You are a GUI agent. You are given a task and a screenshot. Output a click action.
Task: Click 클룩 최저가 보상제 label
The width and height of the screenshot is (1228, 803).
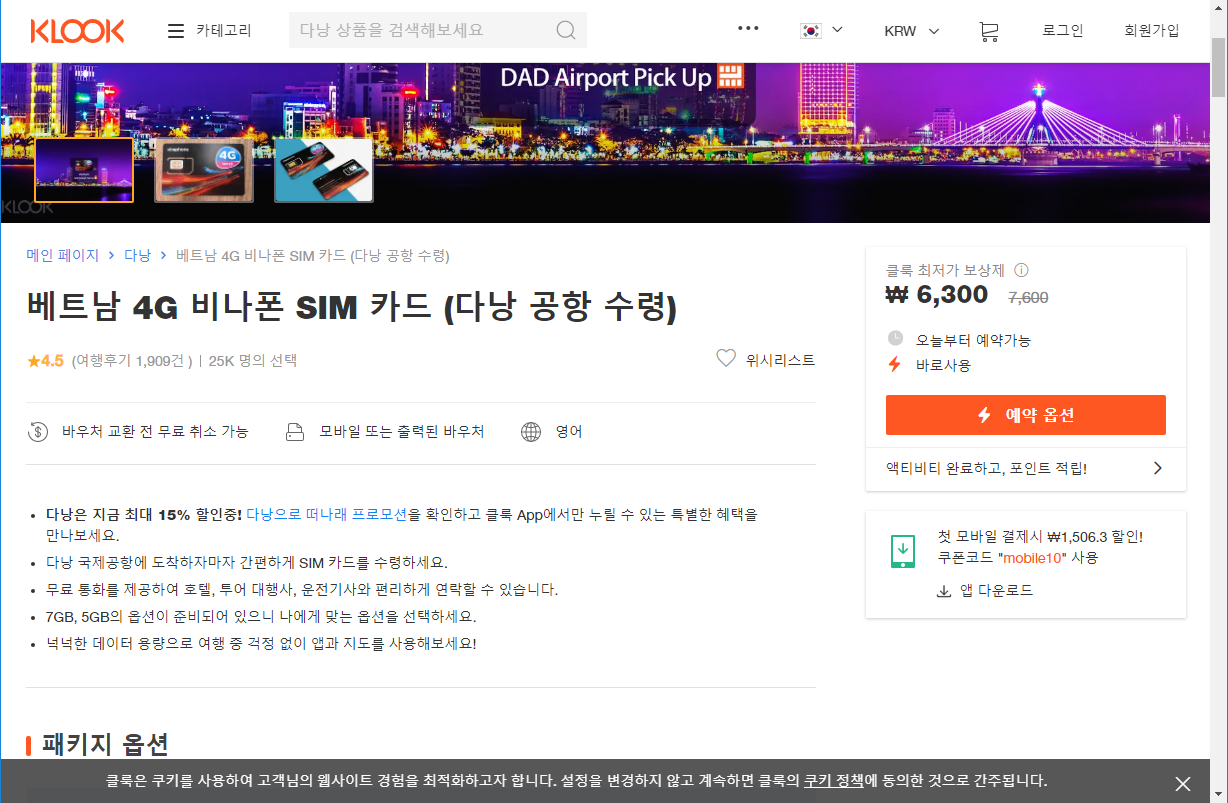click(x=945, y=270)
